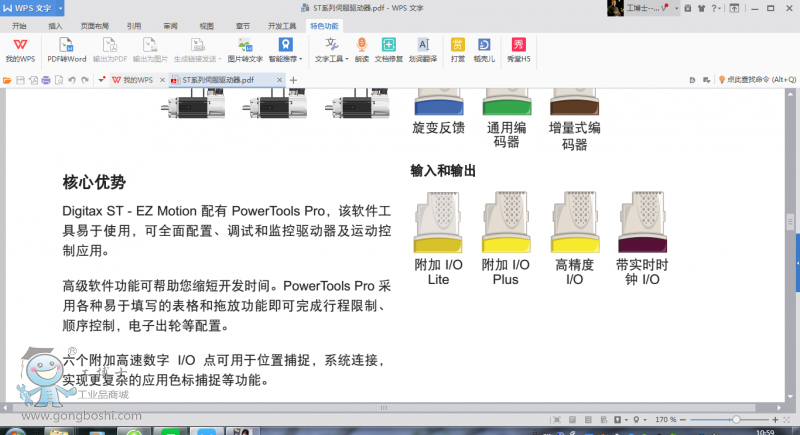
Task: Open the 页面布局 ribbon tab
Action: [94, 25]
